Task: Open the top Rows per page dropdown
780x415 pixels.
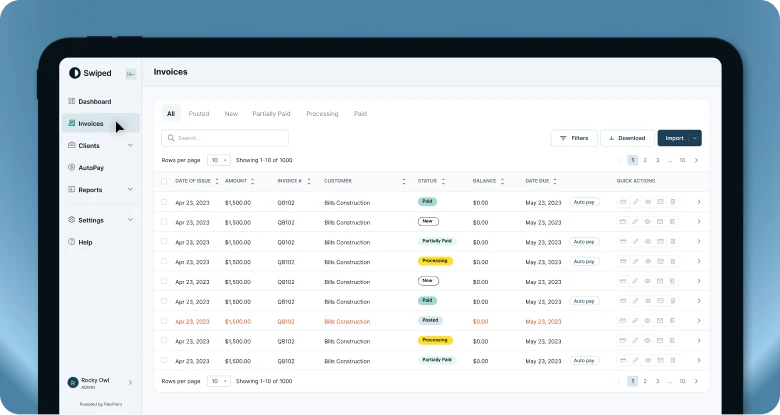Action: click(x=219, y=160)
